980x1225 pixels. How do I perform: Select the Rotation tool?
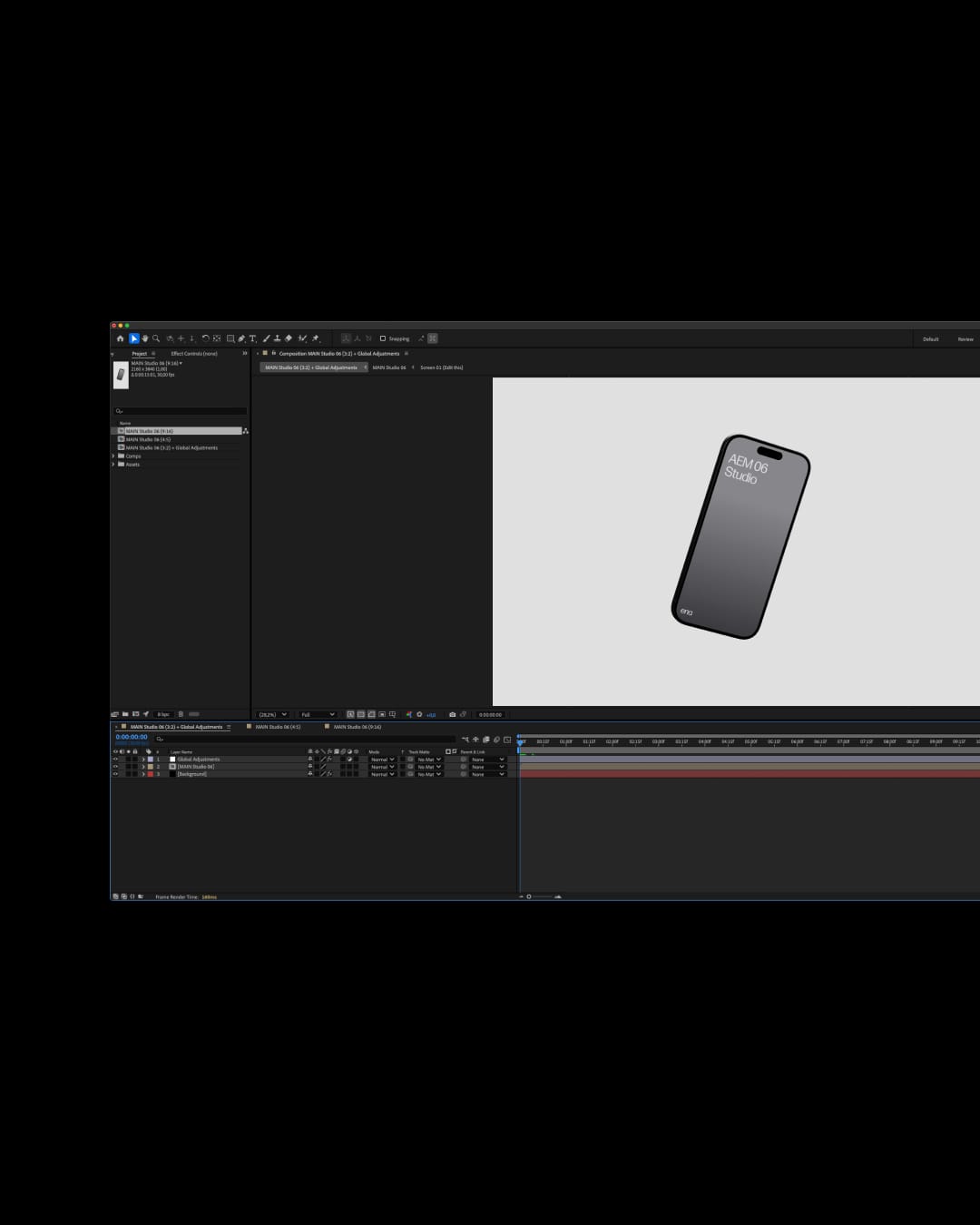205,338
